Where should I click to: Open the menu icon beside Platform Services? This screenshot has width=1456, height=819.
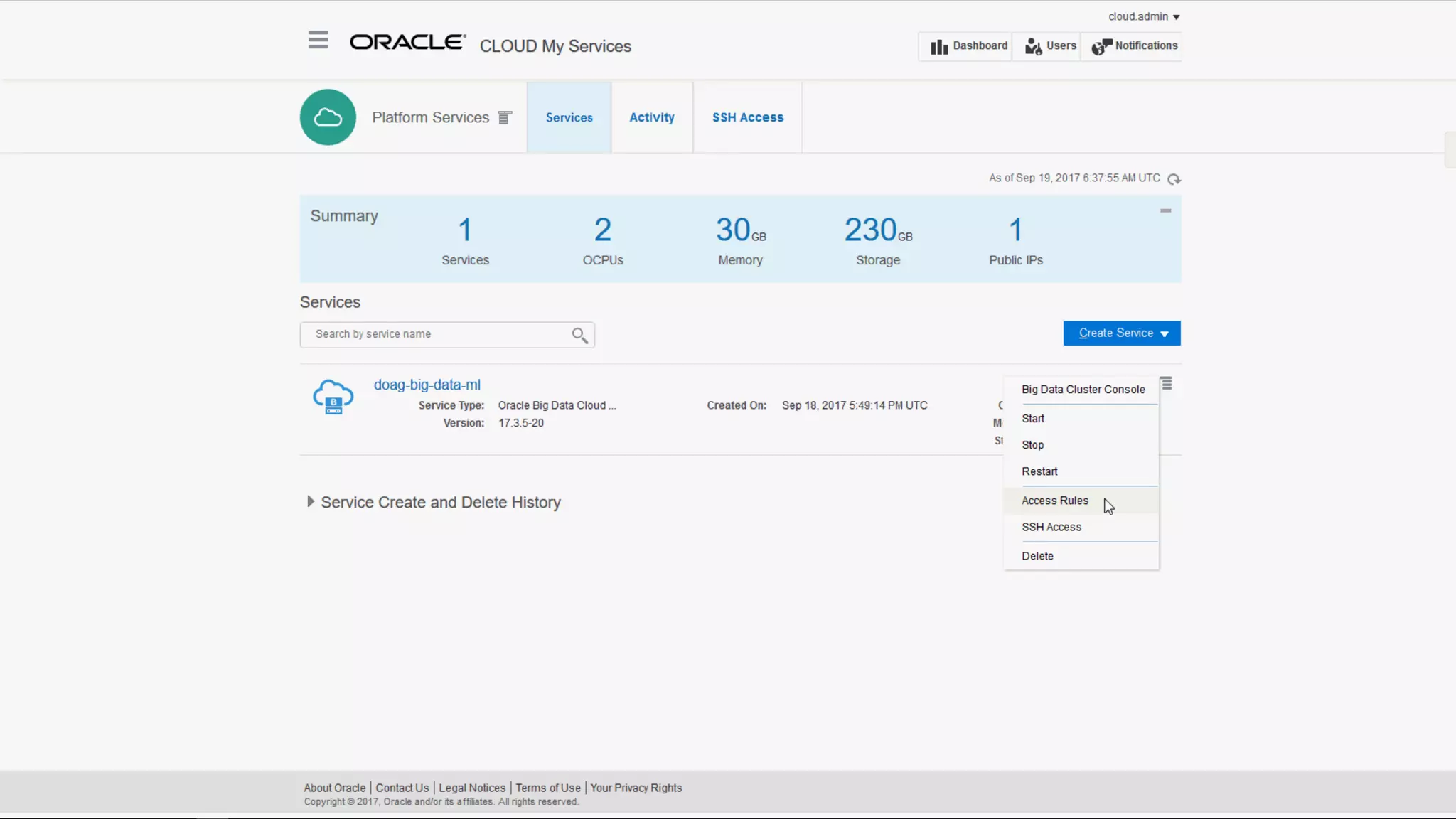click(x=505, y=117)
